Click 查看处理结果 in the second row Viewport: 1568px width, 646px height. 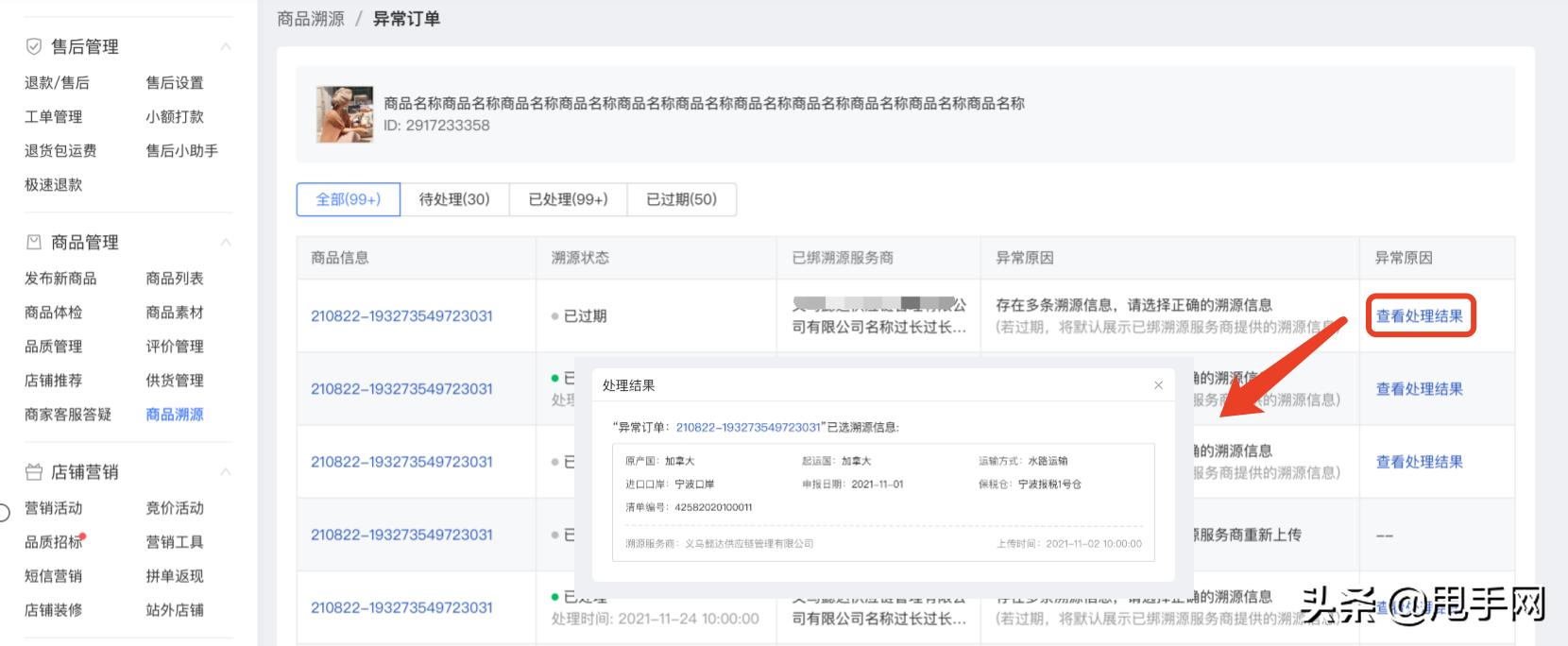pyautogui.click(x=1420, y=389)
